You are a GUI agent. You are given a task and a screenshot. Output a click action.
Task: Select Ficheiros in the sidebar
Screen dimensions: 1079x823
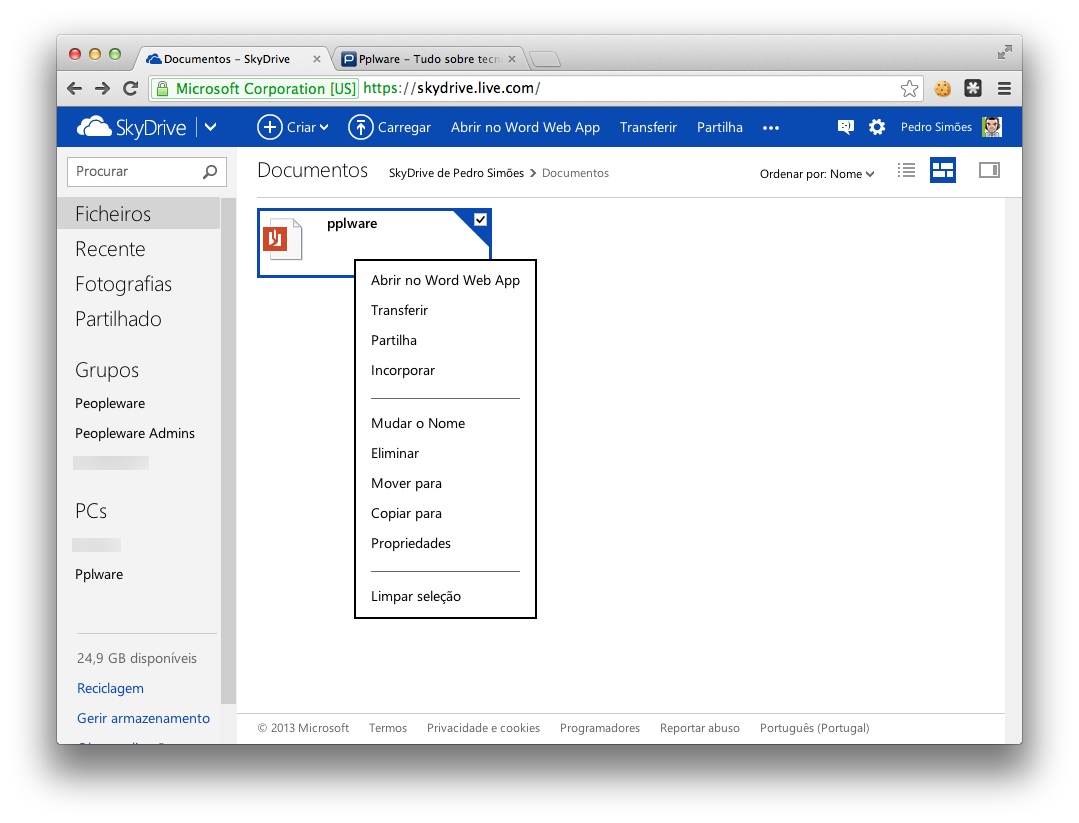[x=138, y=213]
